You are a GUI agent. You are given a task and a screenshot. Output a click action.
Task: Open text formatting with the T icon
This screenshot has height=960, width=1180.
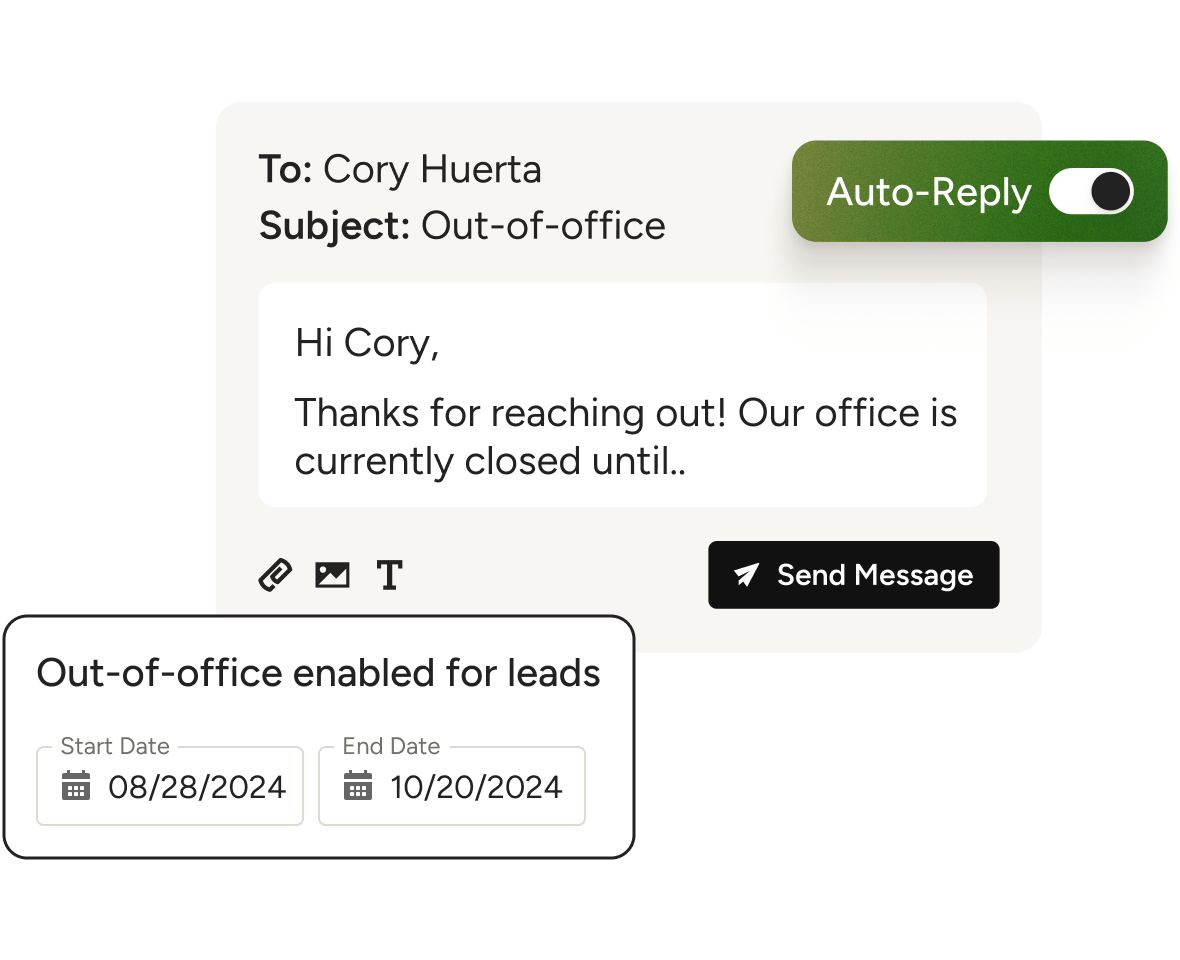pyautogui.click(x=389, y=575)
